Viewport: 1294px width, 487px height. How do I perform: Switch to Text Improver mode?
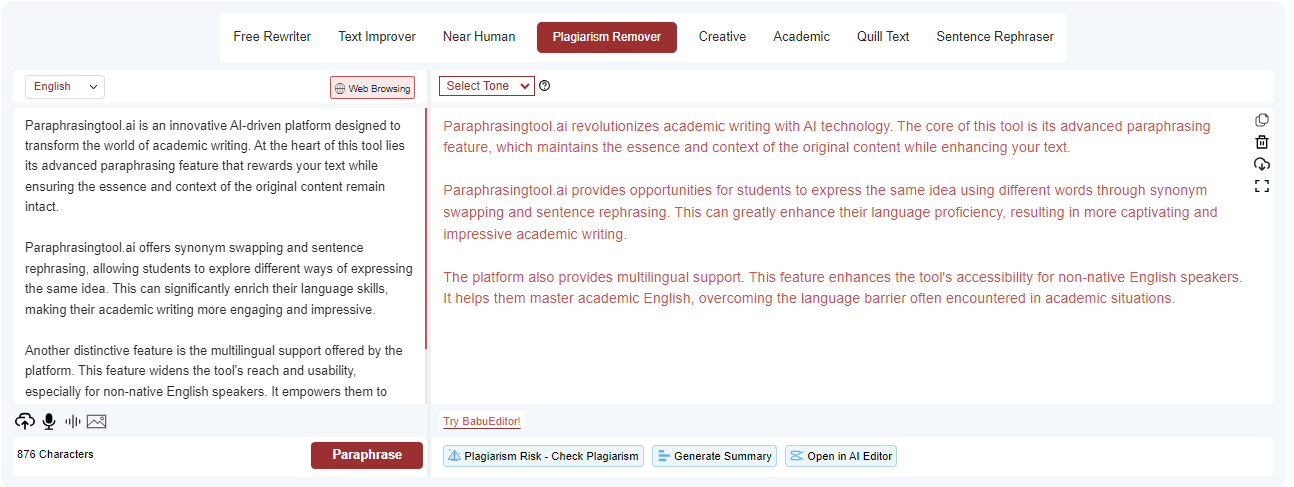(x=377, y=37)
